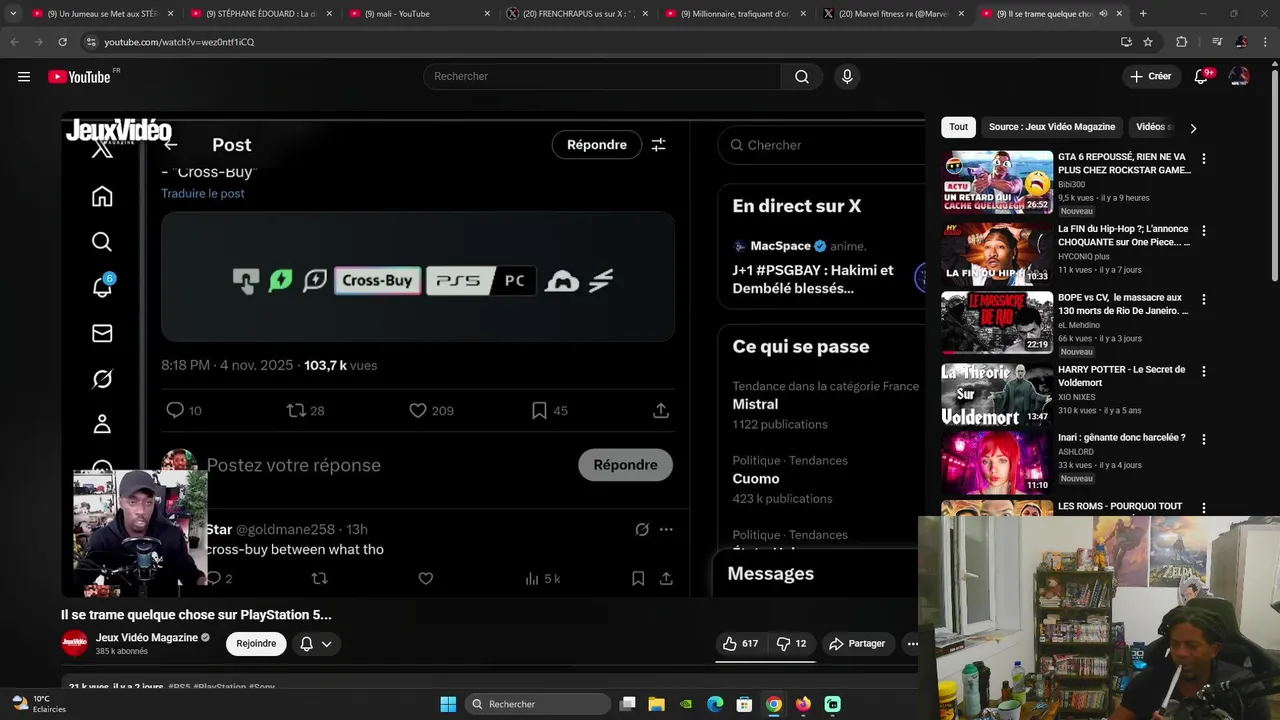Open options for La FIN du Hip-Hop video
This screenshot has width=1280, height=720.
coord(1203,230)
